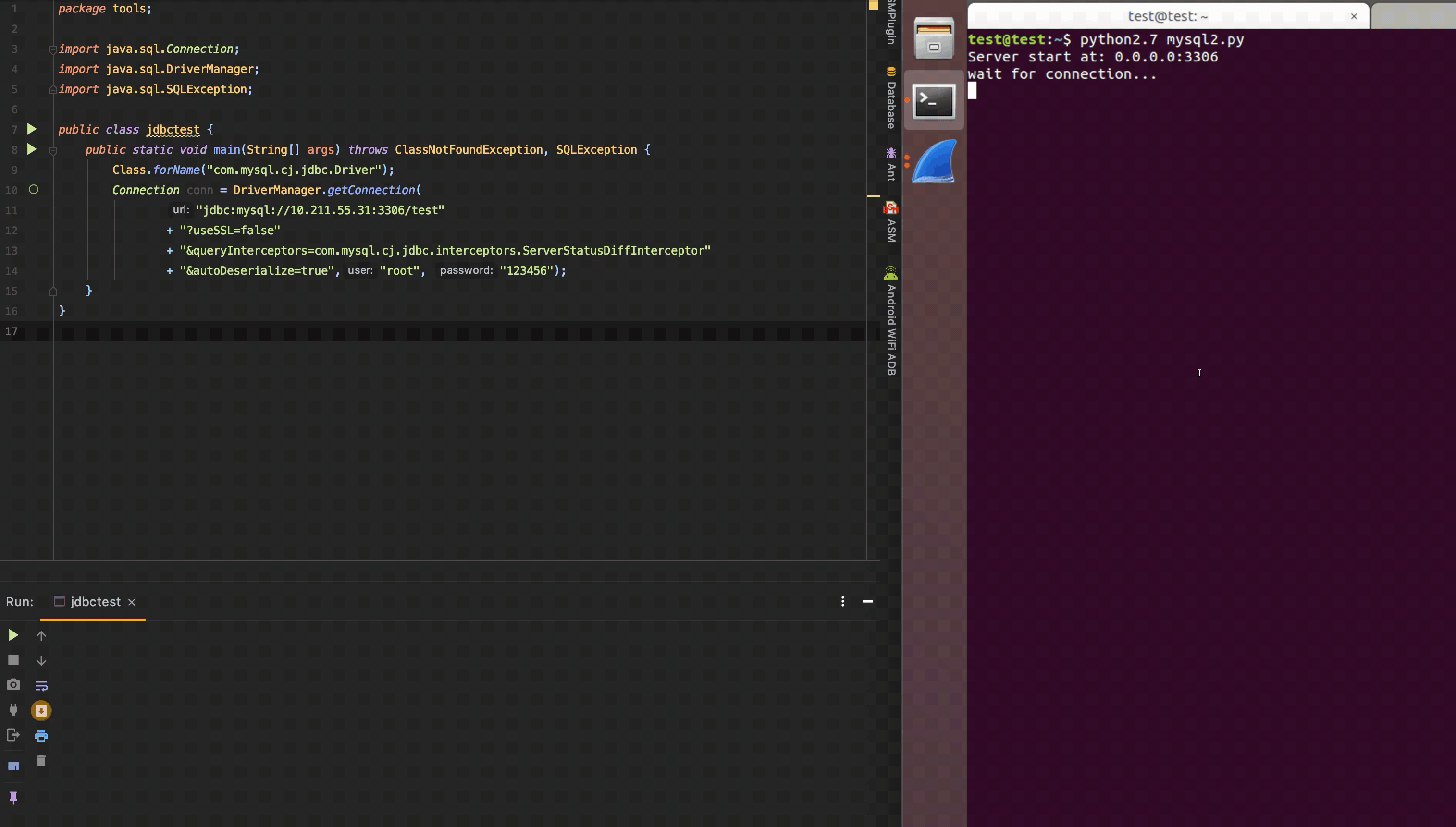Rerun jdbctest with the green play button

pos(13,635)
